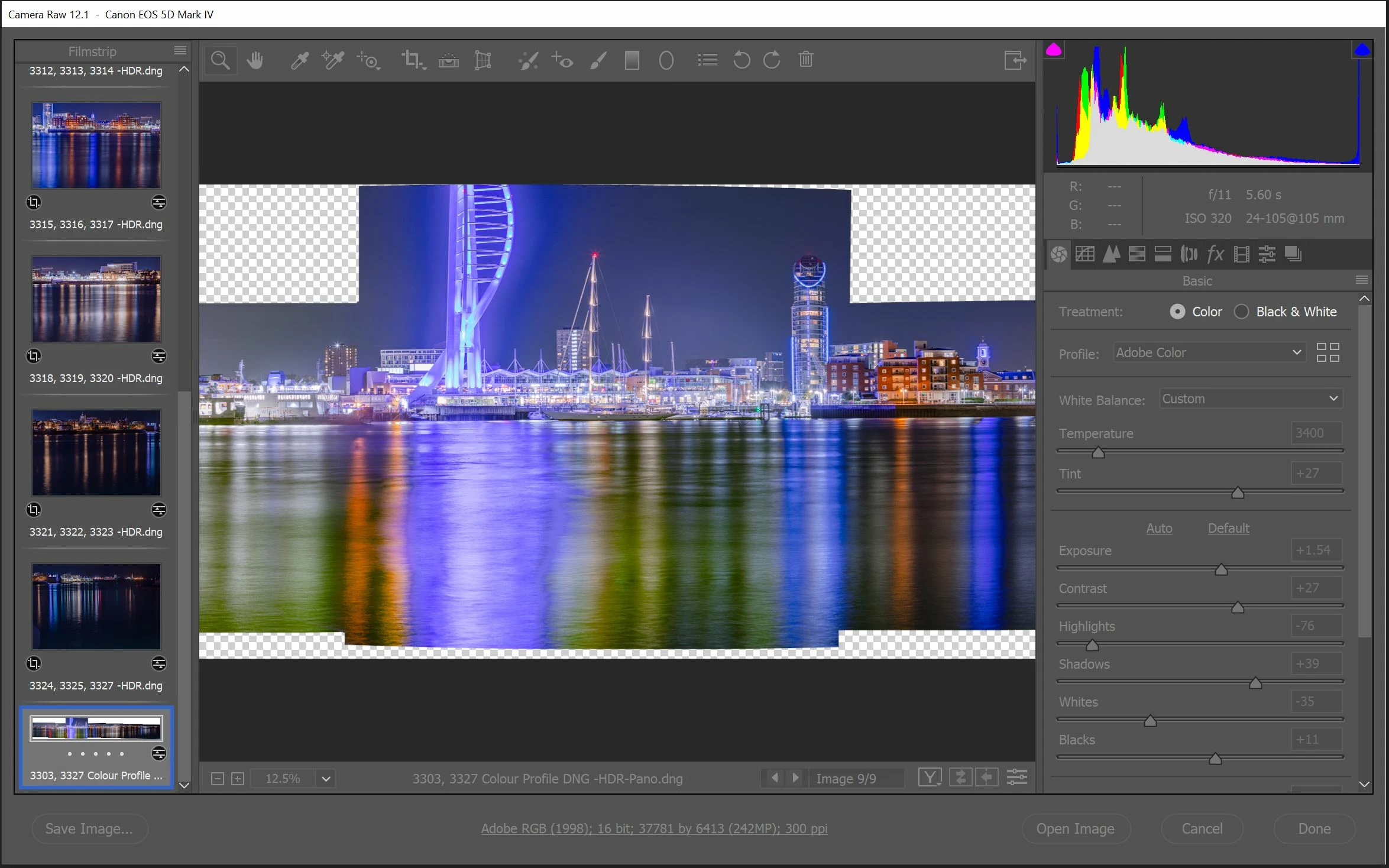This screenshot has width=1389, height=868.
Task: Select the Black & White treatment
Action: point(1242,312)
